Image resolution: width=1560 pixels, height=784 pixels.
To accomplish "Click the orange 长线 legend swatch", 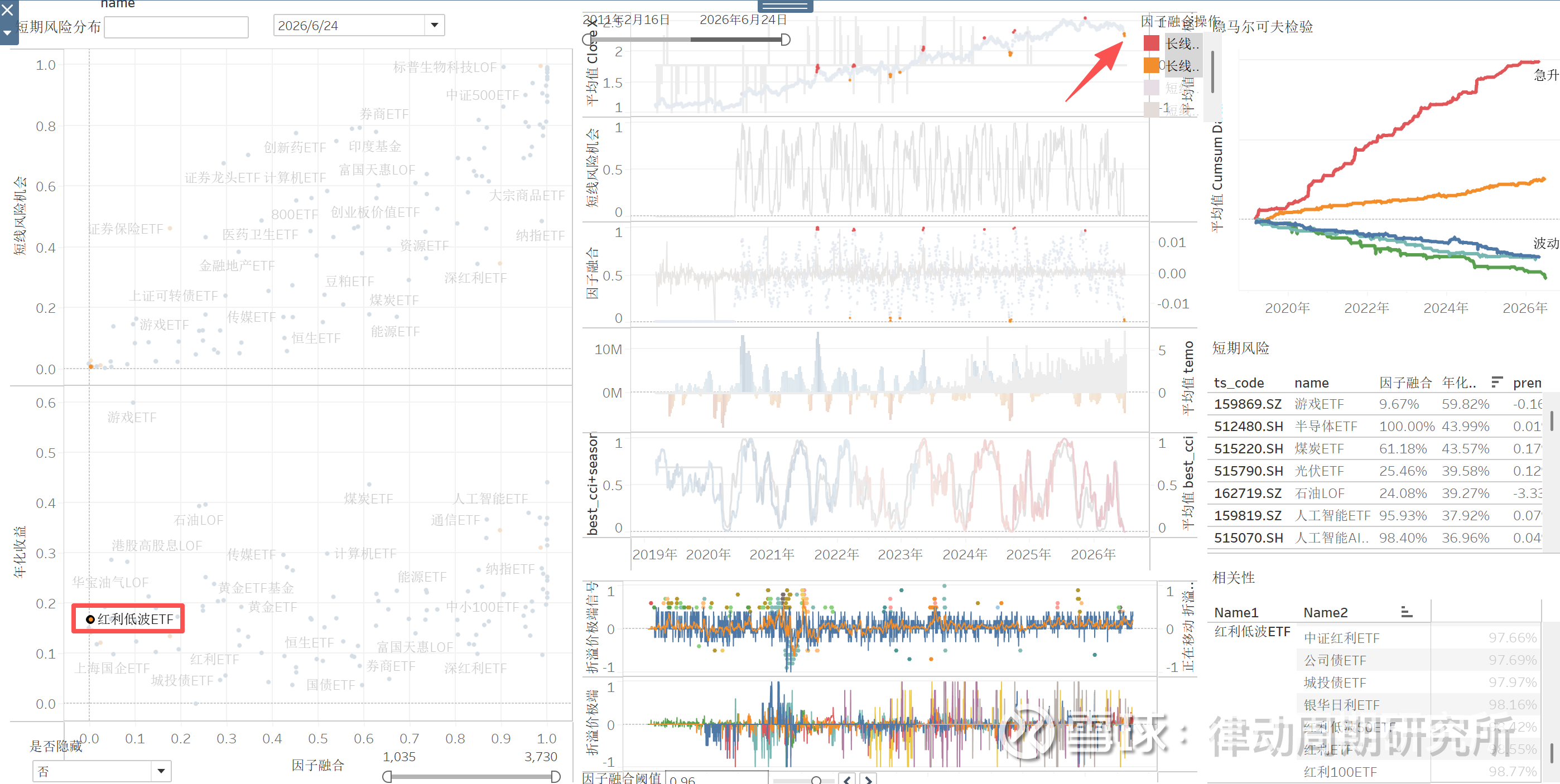I will 1151,65.
